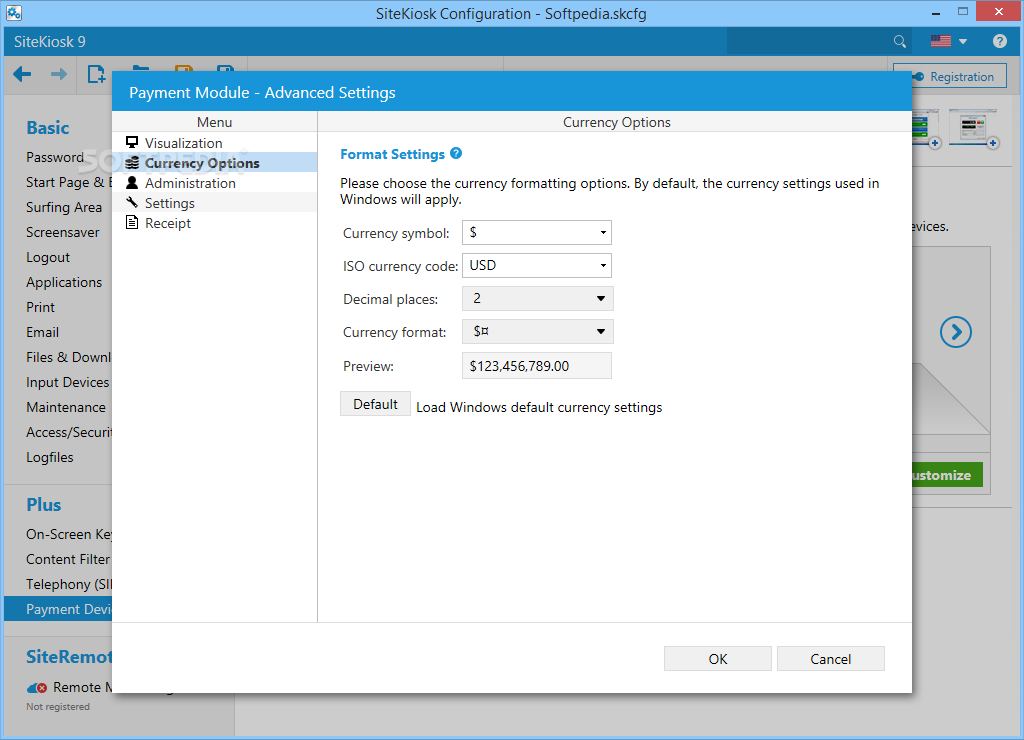
Task: Select Password in the Basic sidebar
Action: (x=55, y=157)
